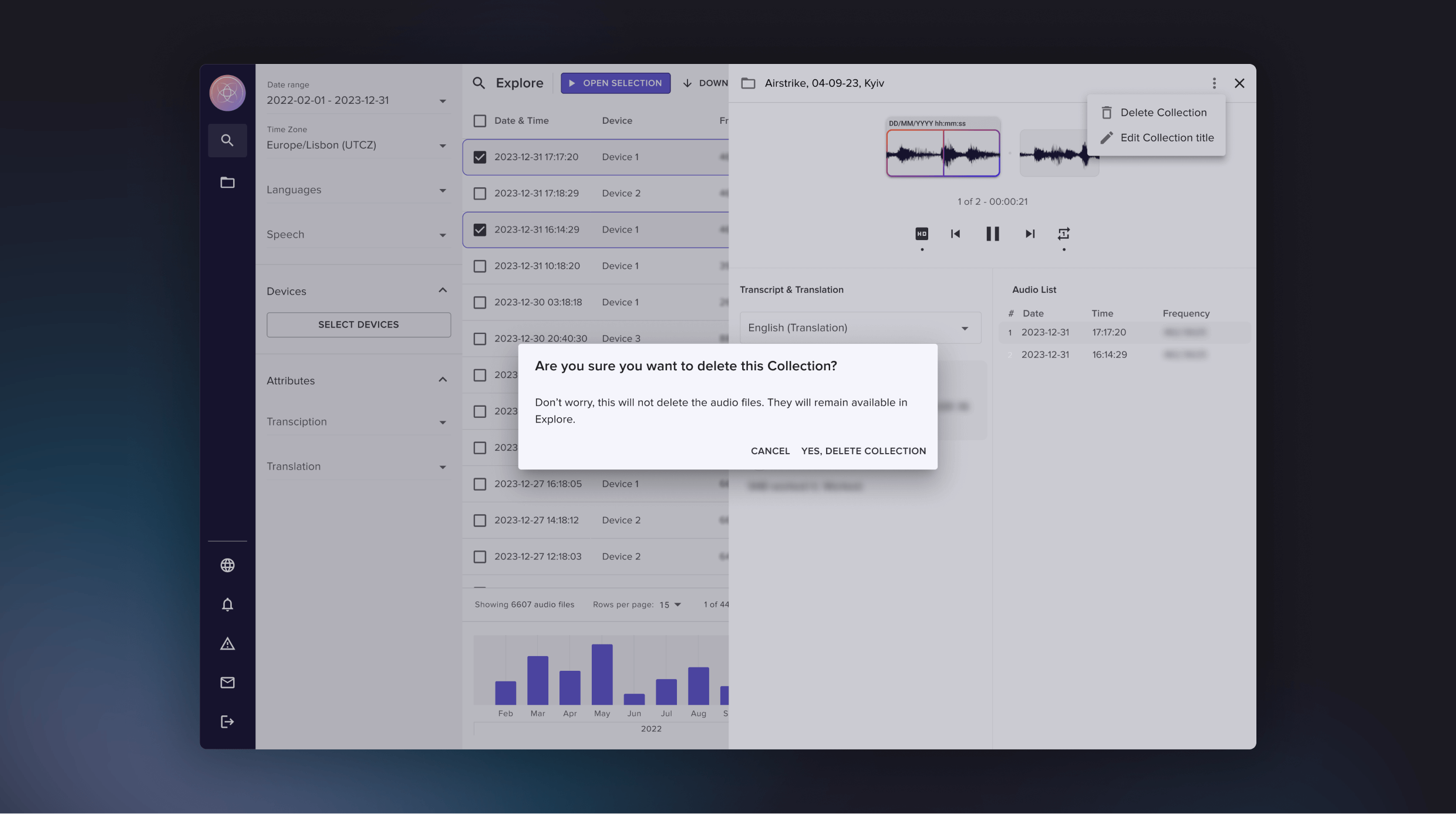Open the collections folder in sidebar
Screen dimensions: 1456x814
click(227, 183)
